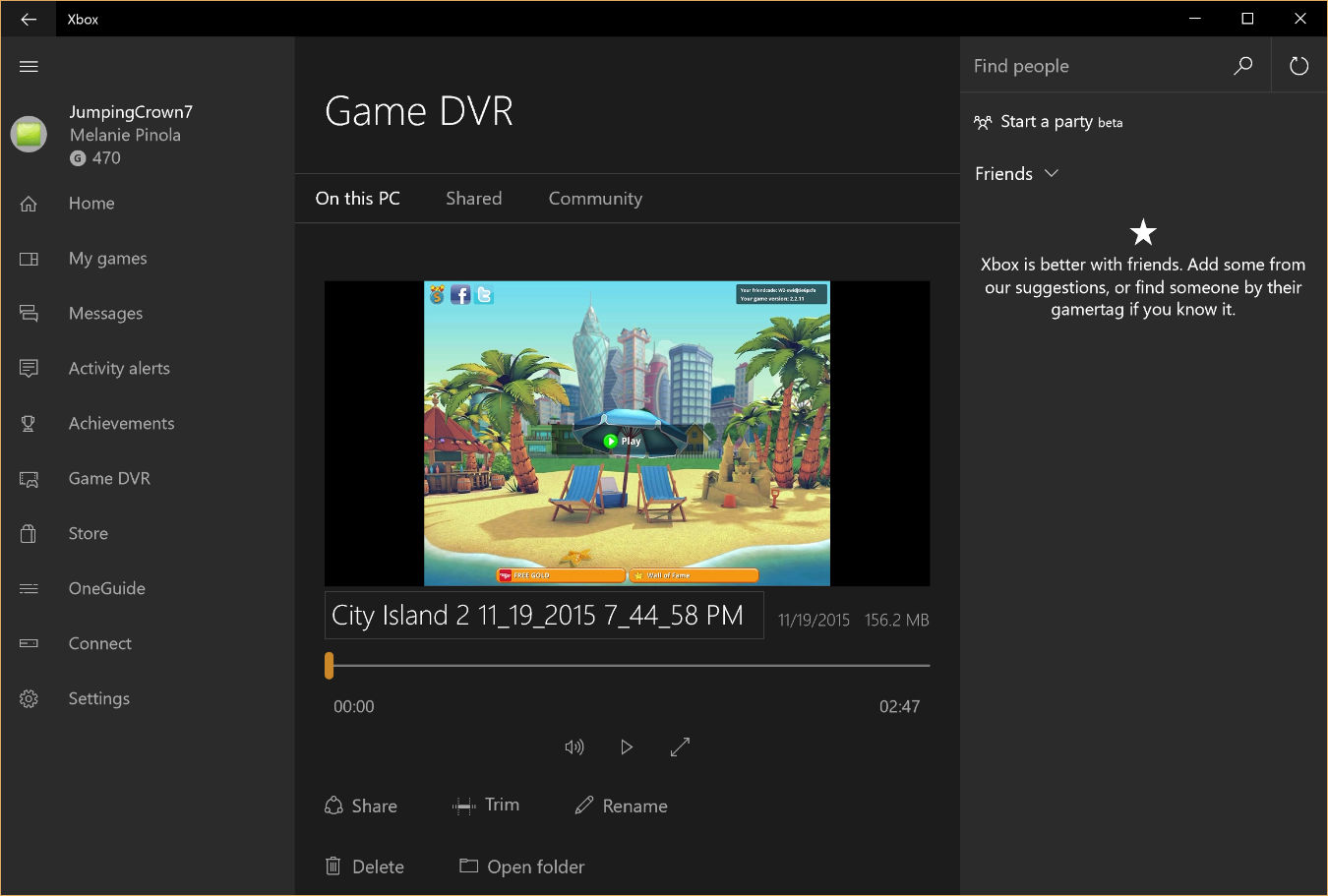
Task: Expand the Friends dropdown
Action: click(1016, 174)
